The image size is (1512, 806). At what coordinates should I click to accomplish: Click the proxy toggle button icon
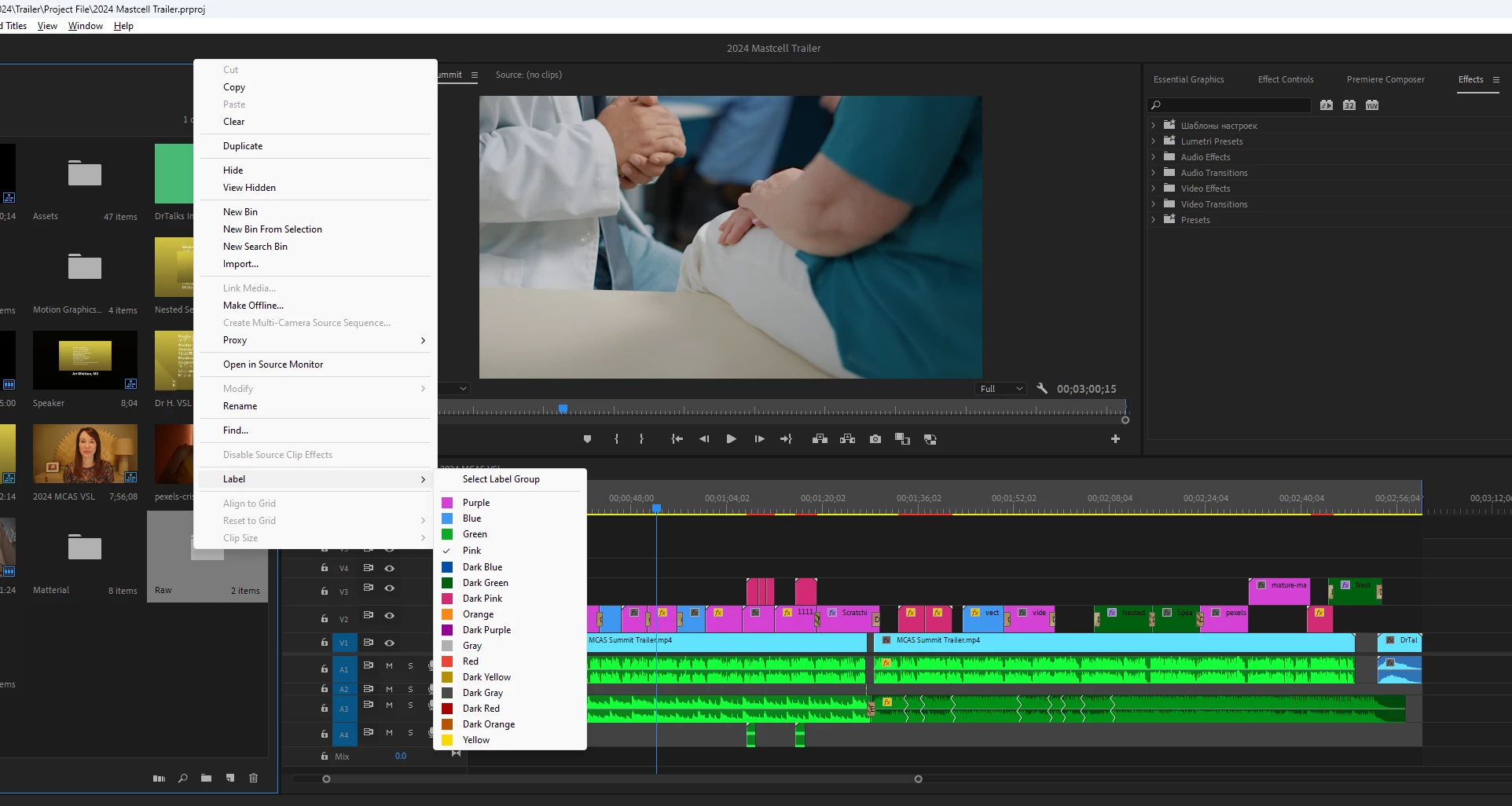pyautogui.click(x=930, y=439)
